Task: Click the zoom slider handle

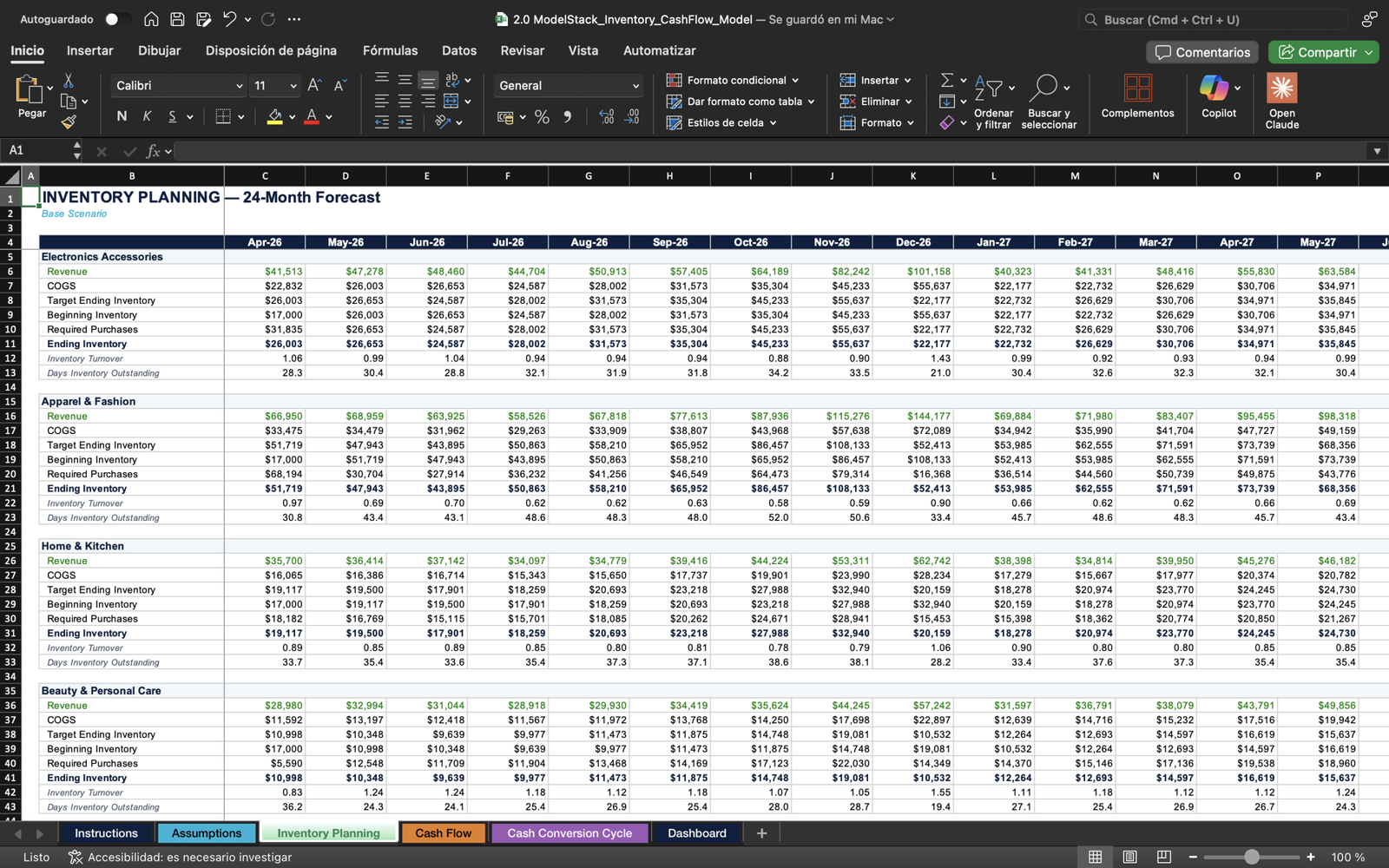Action: pos(1251,857)
